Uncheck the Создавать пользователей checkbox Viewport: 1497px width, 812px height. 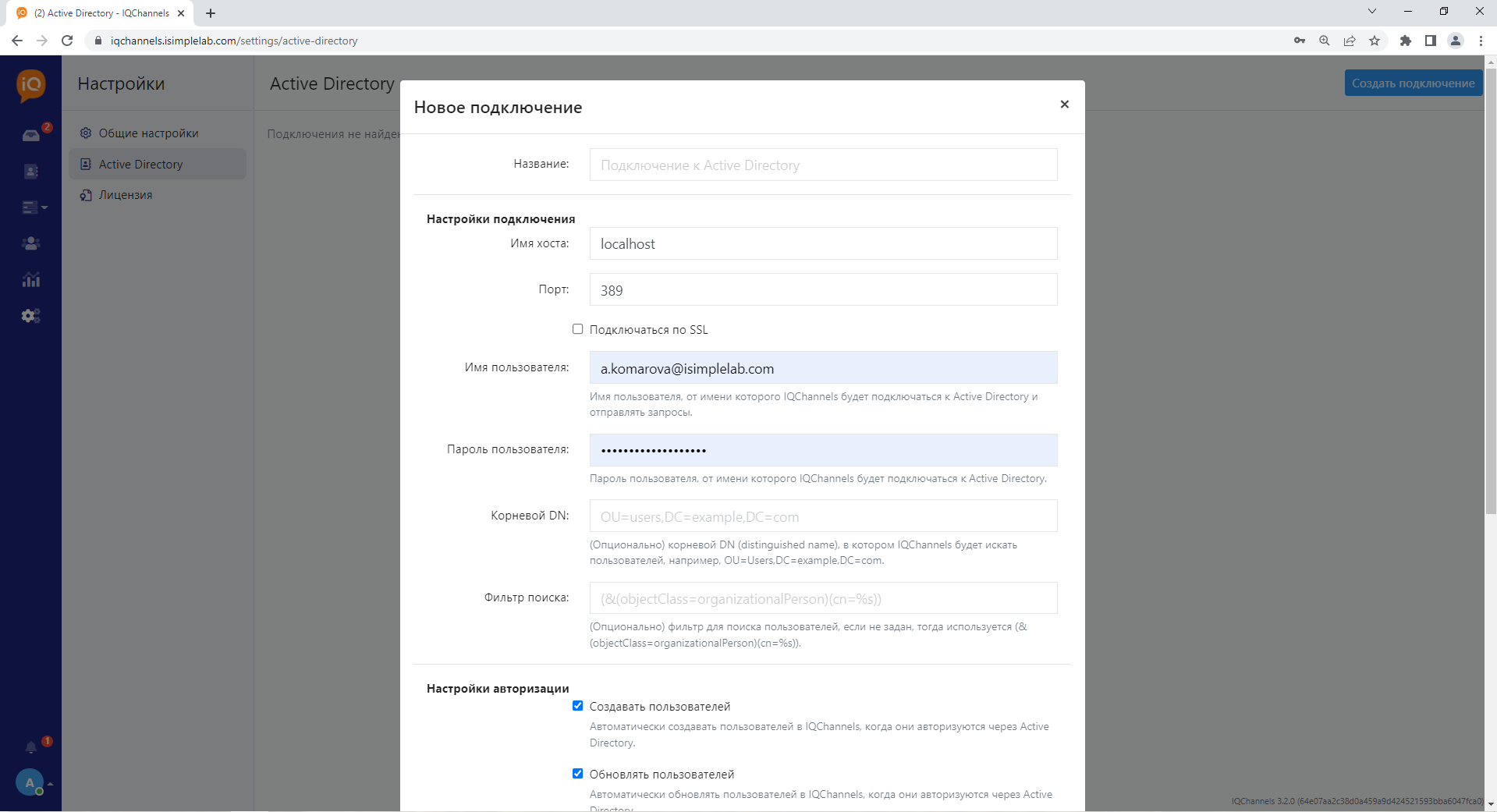(x=577, y=706)
